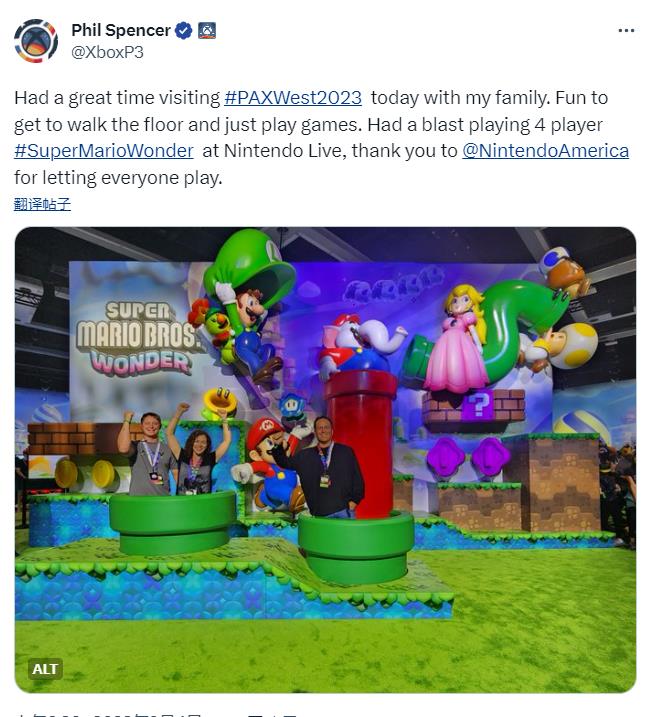Screen dimensions: 649x717
Task: Open the three-dot more options menu
Action: (626, 31)
